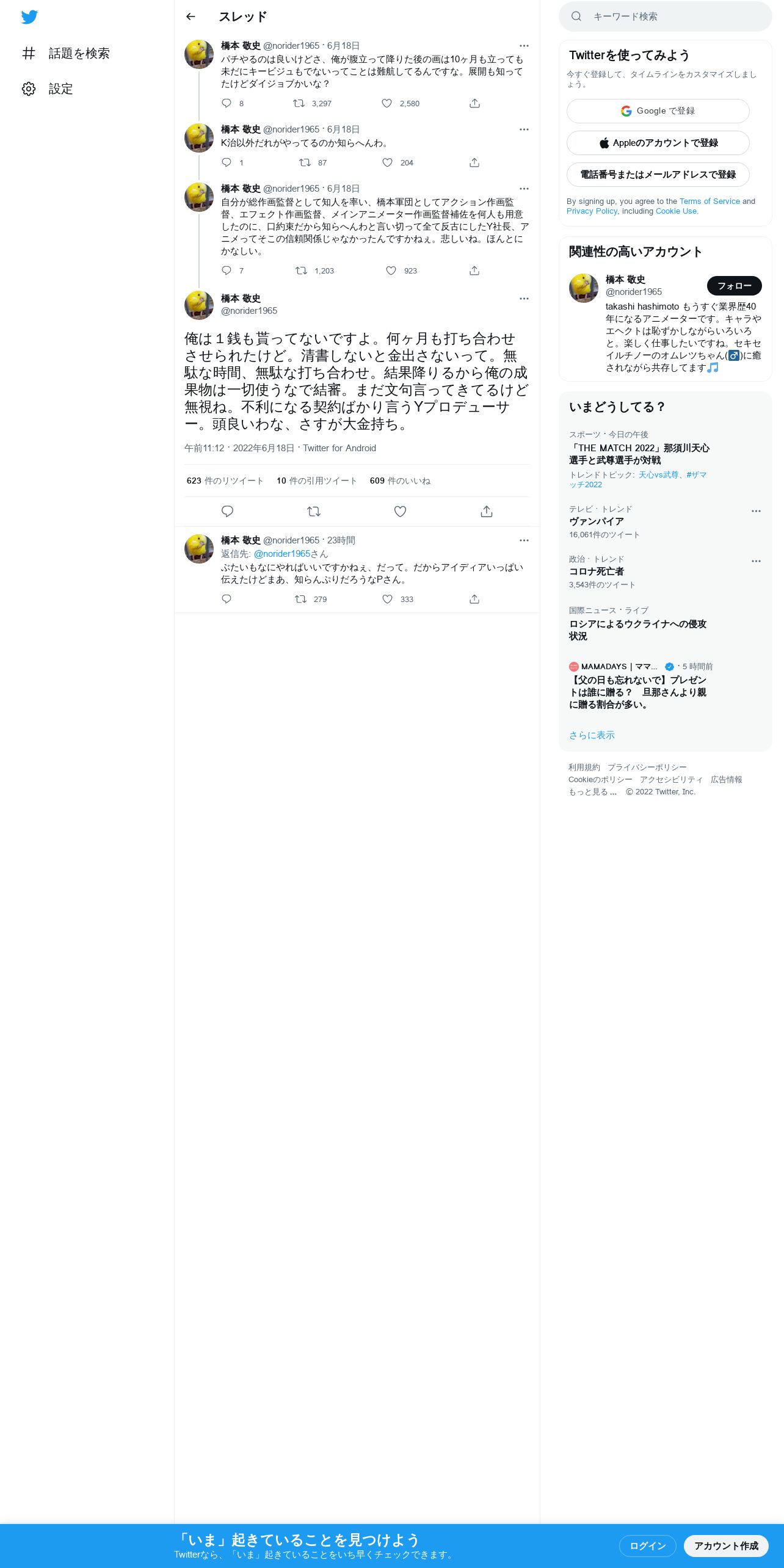Open more options on the first tweet
Screen dimensions: 784x1568
[524, 46]
